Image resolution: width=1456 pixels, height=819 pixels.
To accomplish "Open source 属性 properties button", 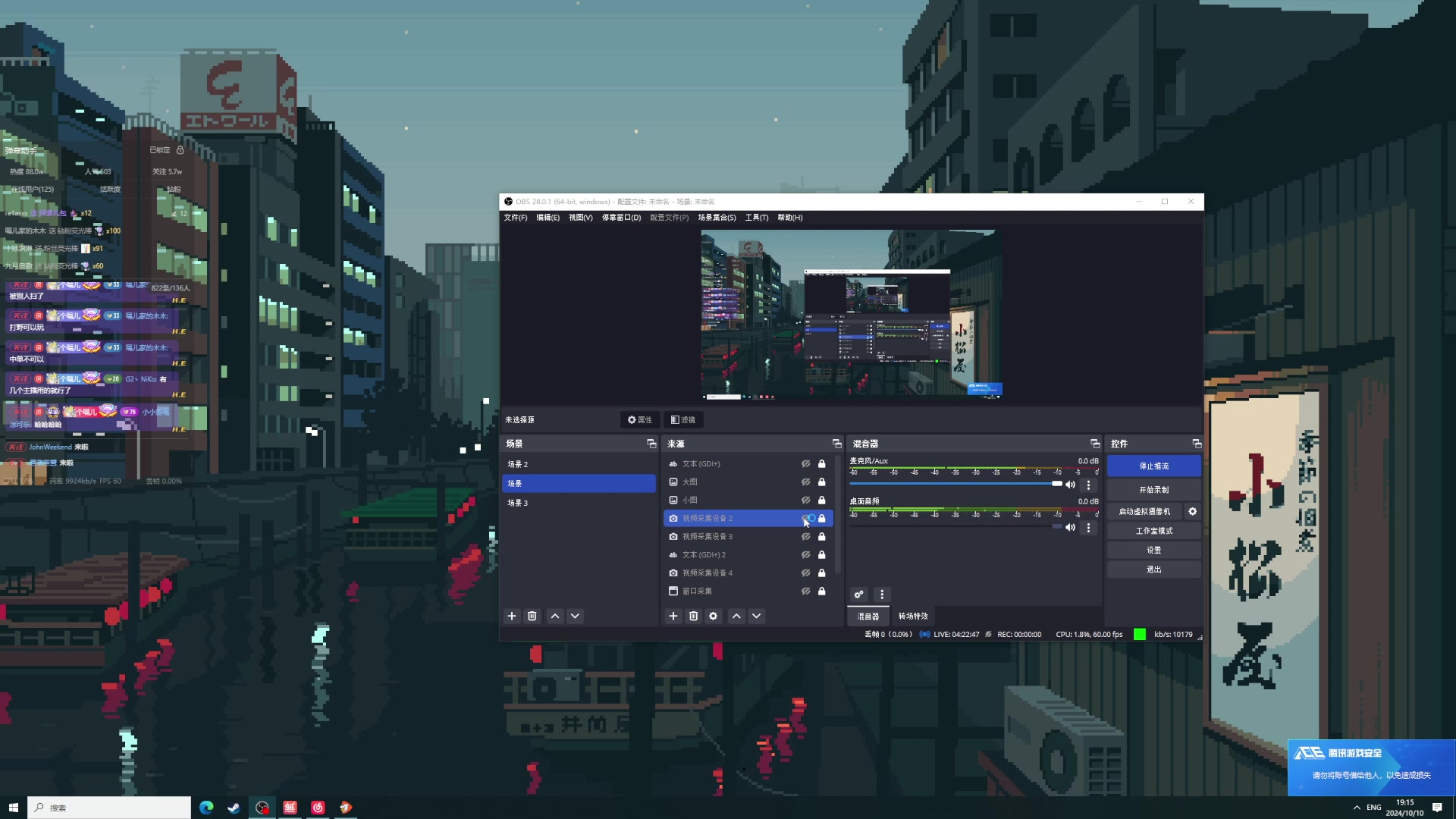I will pos(640,419).
